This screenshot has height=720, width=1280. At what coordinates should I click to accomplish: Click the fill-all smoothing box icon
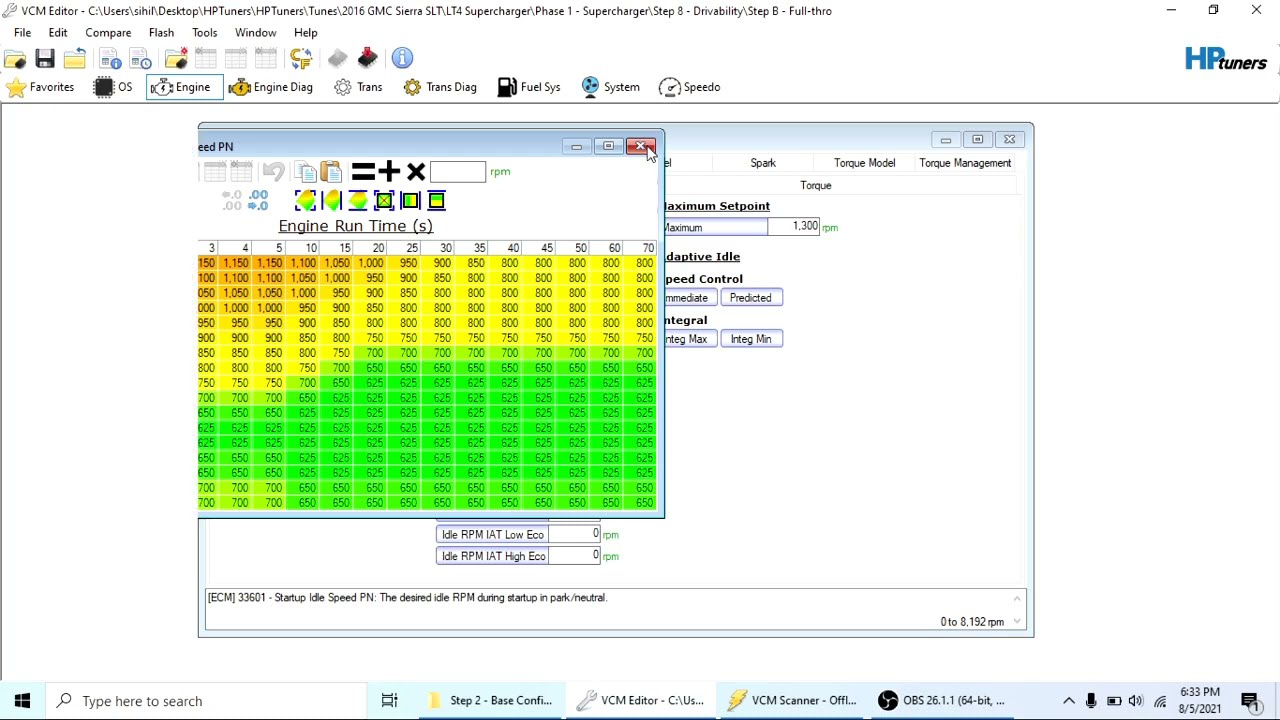[x=384, y=201]
